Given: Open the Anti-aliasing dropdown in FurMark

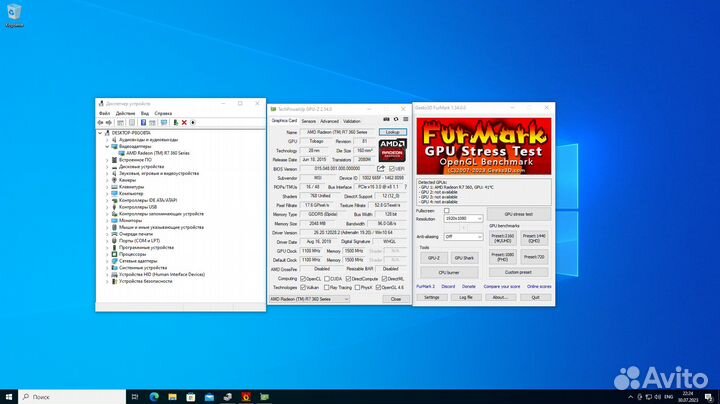Looking at the screenshot, I should click(463, 236).
